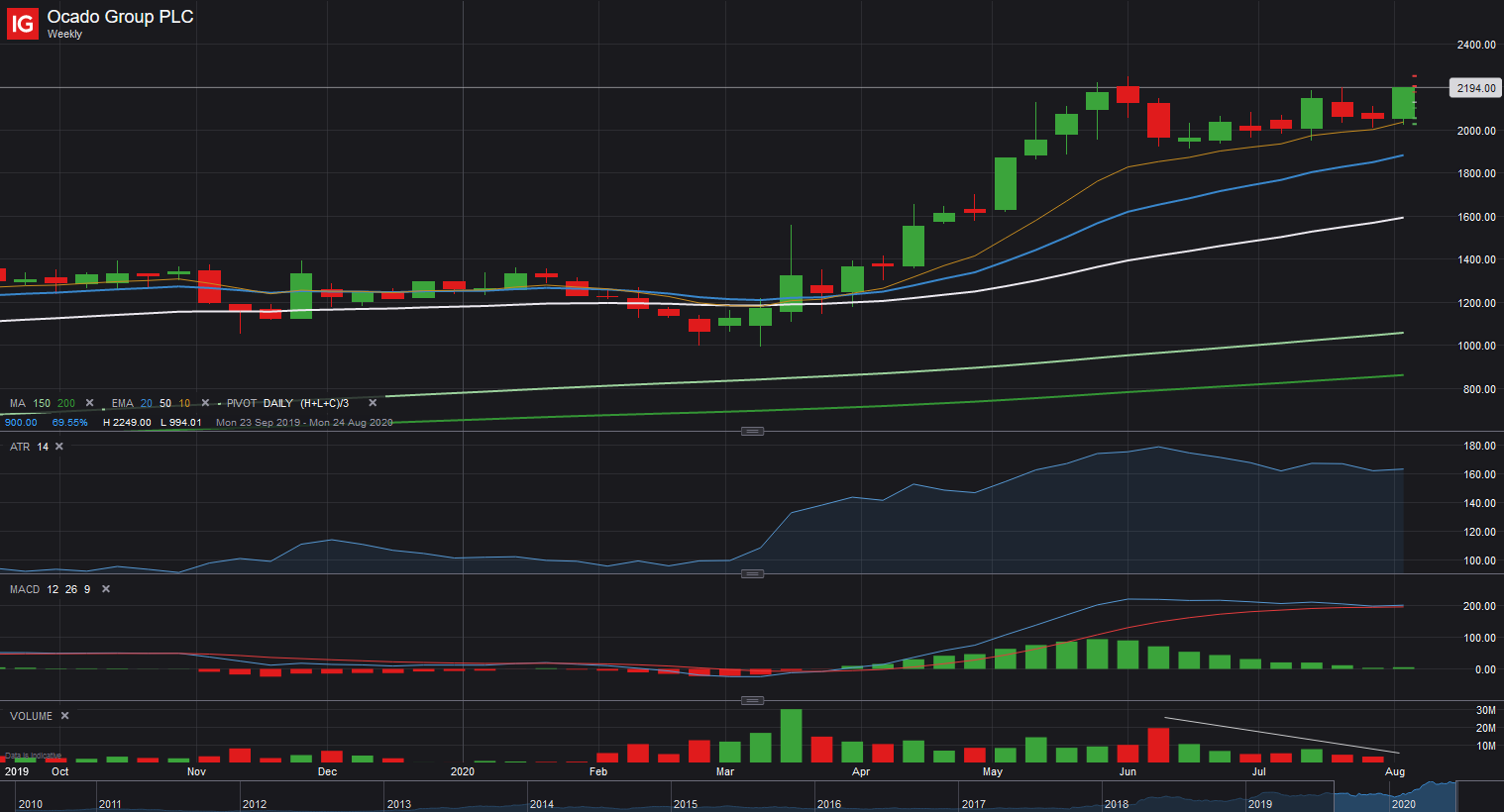
Task: Close the Volume panel
Action: point(65,716)
